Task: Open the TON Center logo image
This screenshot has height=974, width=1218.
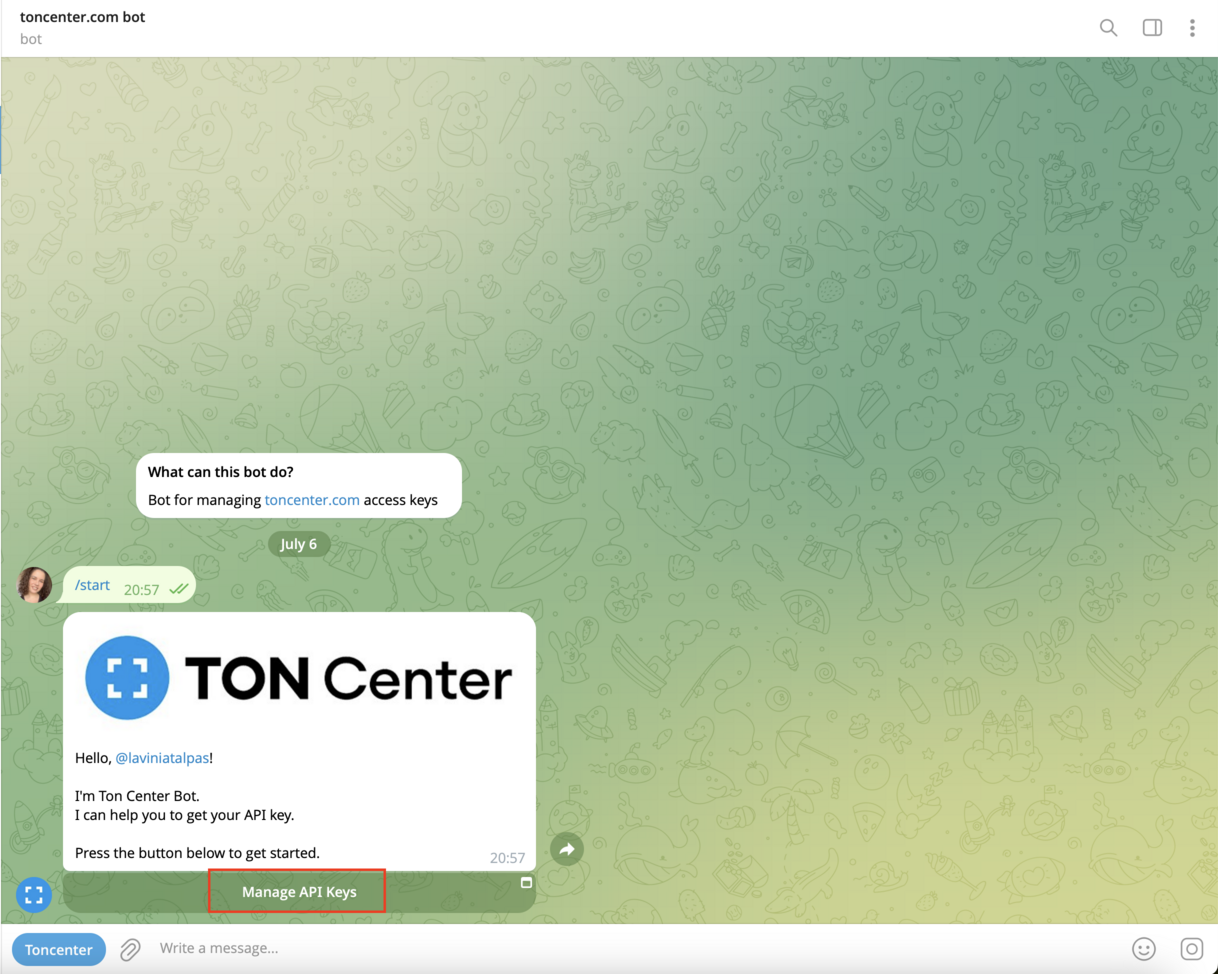Action: (x=299, y=678)
